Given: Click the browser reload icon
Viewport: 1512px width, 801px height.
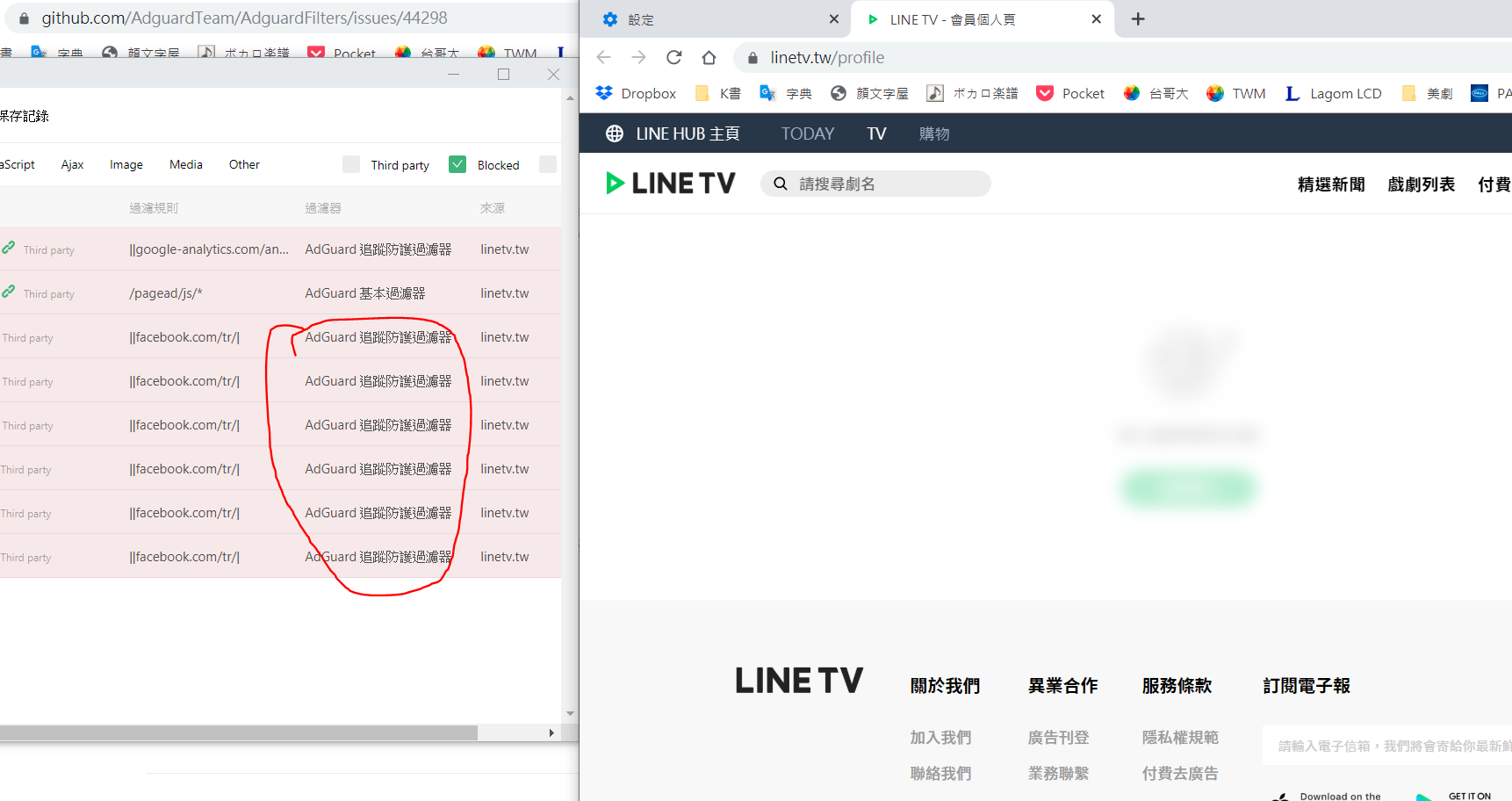Looking at the screenshot, I should 674,57.
